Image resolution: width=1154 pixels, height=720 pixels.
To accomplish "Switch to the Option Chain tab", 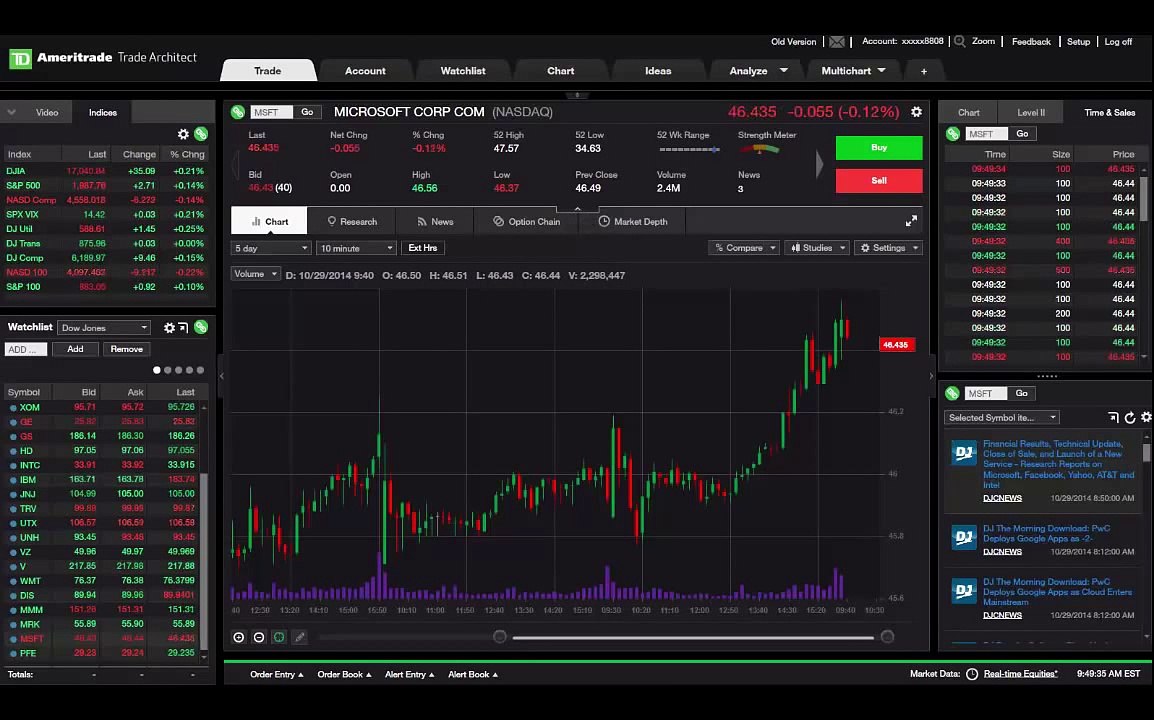I will click(x=526, y=222).
